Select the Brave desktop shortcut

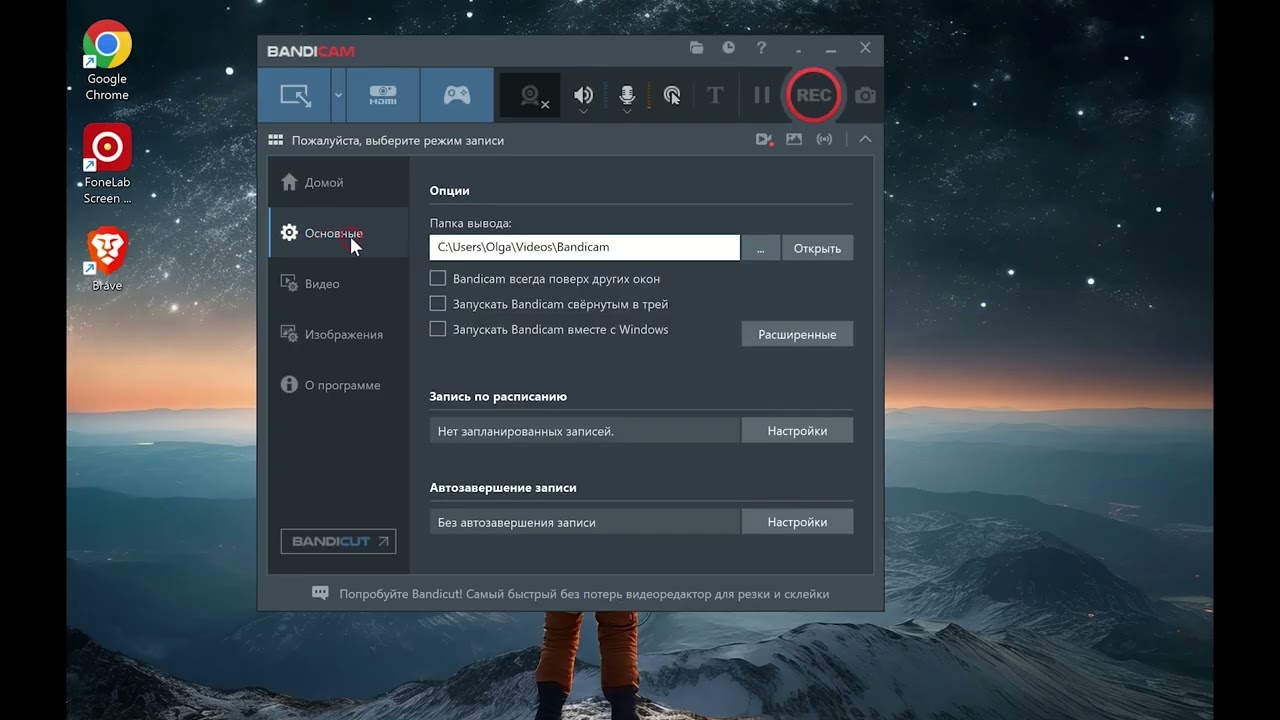pyautogui.click(x=107, y=259)
